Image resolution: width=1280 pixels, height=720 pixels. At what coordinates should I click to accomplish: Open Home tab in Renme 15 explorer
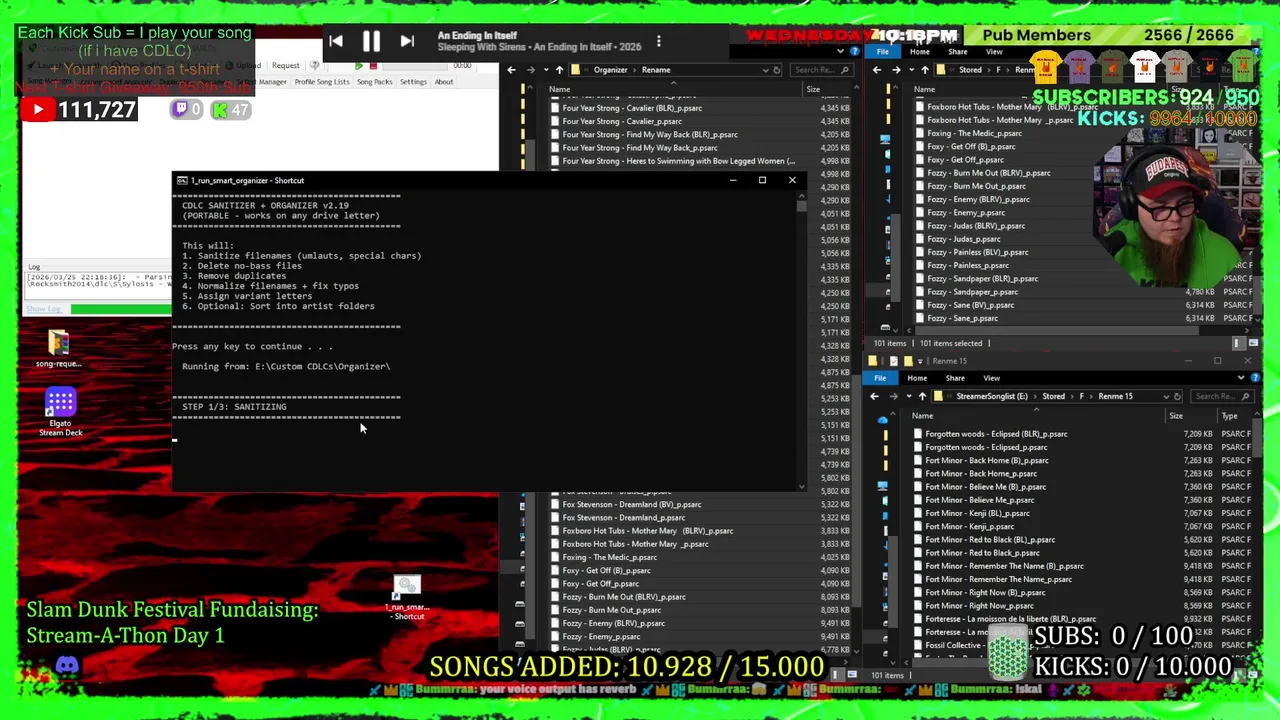tap(917, 378)
